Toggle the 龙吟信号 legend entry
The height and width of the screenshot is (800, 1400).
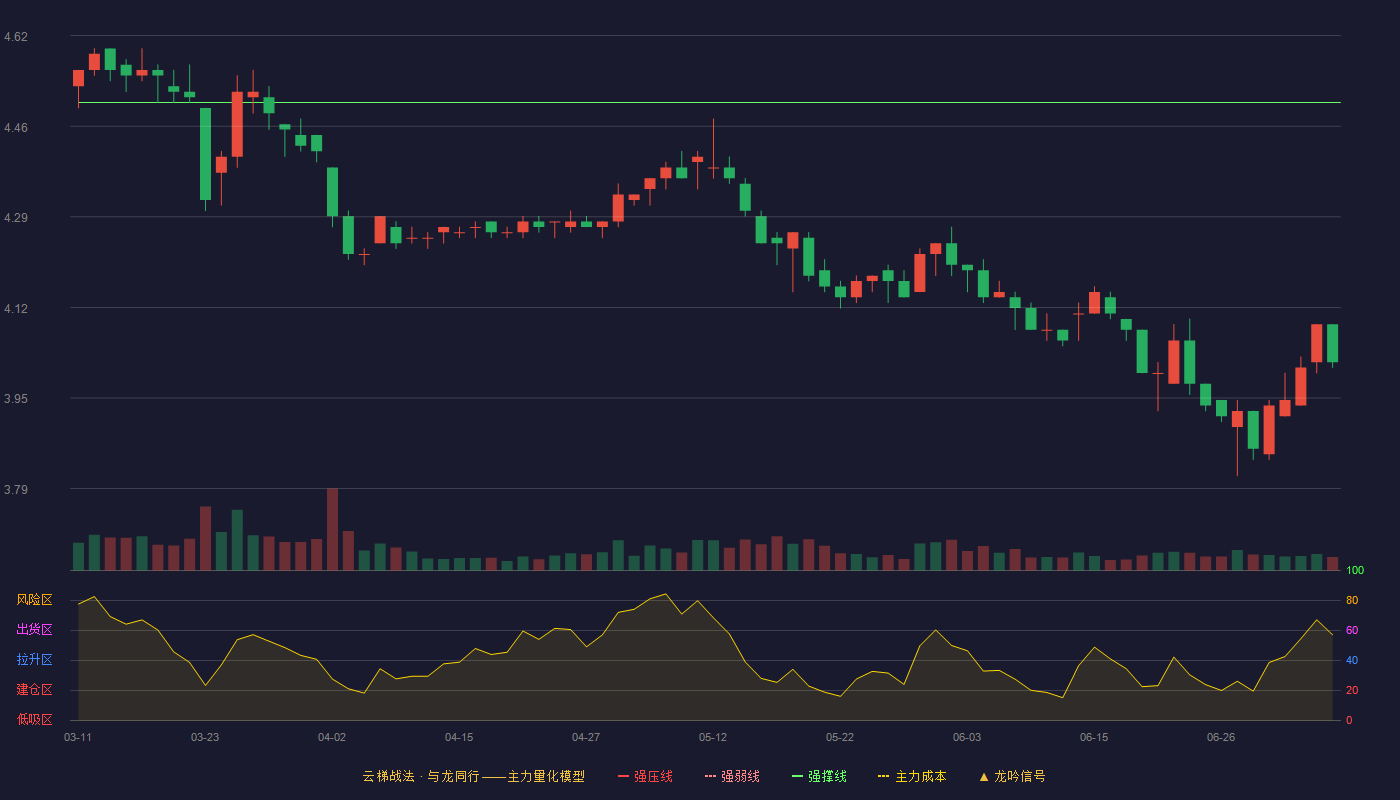click(1012, 776)
